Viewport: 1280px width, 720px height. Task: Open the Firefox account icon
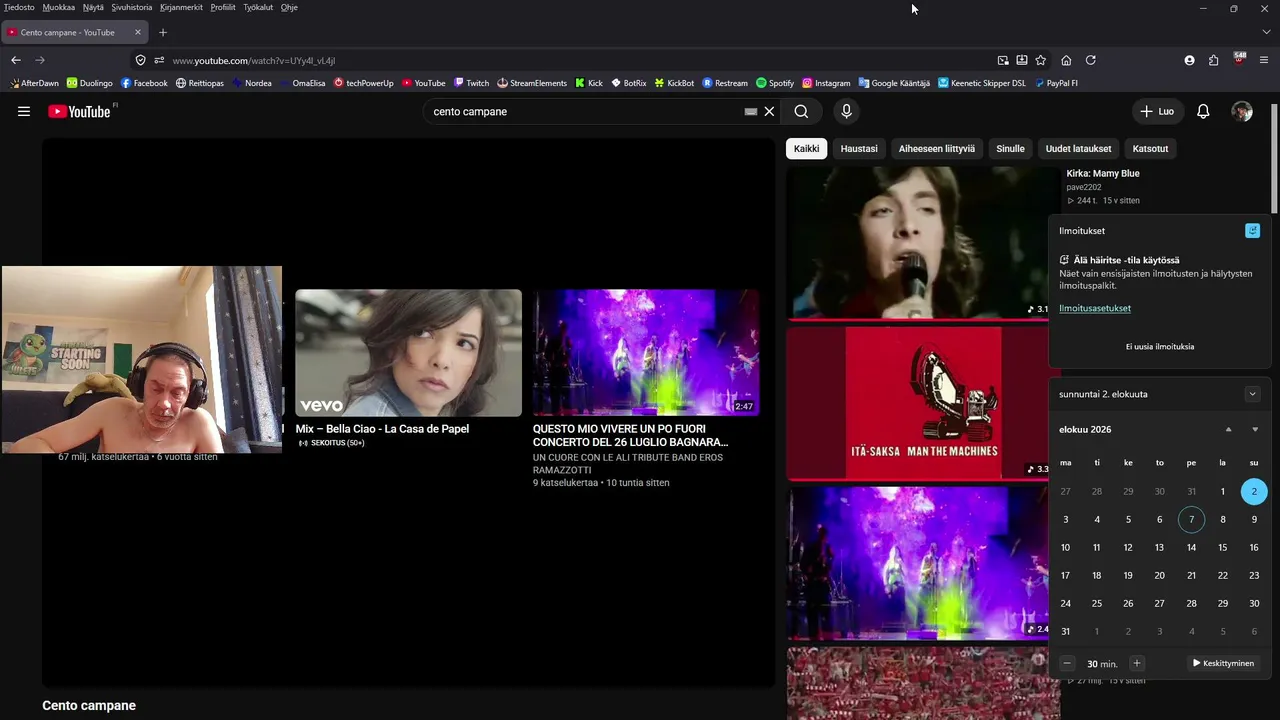pos(1189,60)
